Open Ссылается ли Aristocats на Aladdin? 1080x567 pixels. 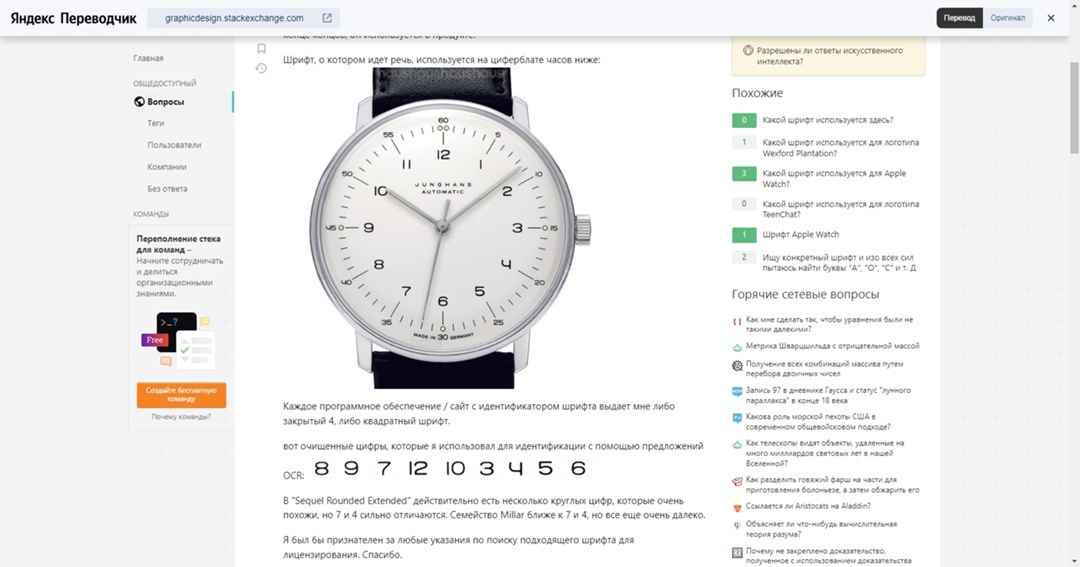pyautogui.click(x=808, y=506)
